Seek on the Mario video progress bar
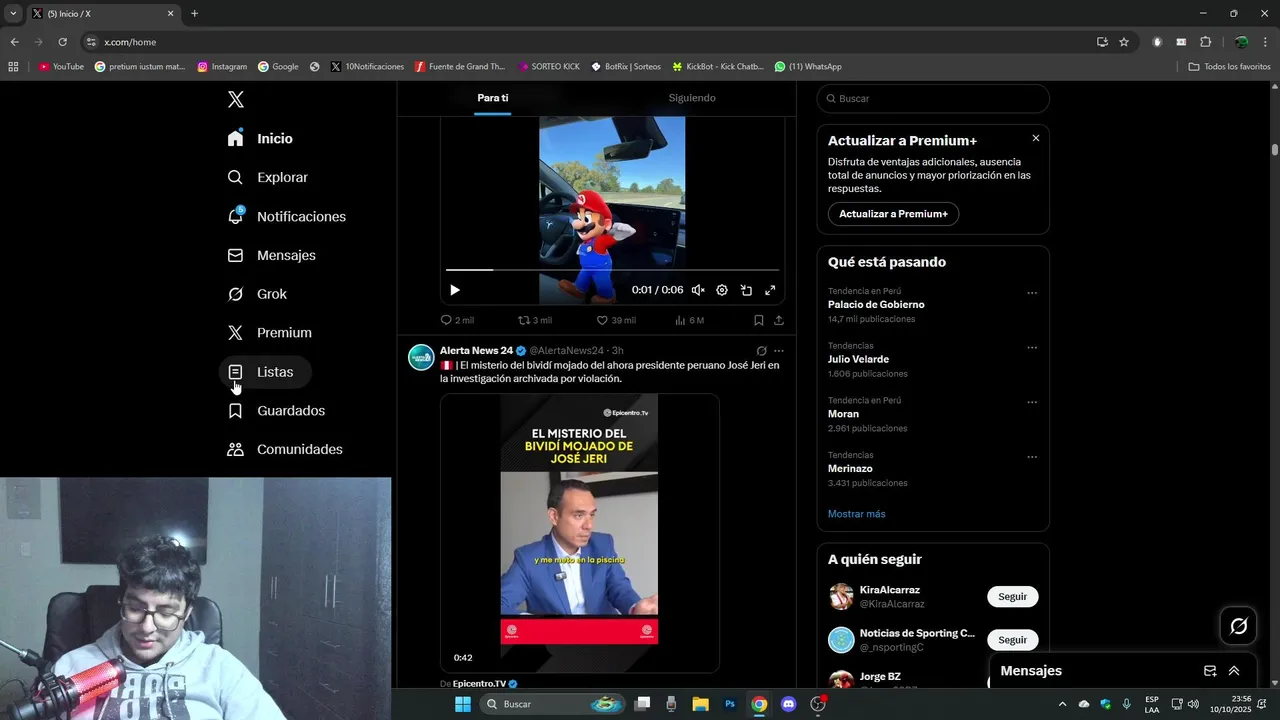 tap(612, 270)
